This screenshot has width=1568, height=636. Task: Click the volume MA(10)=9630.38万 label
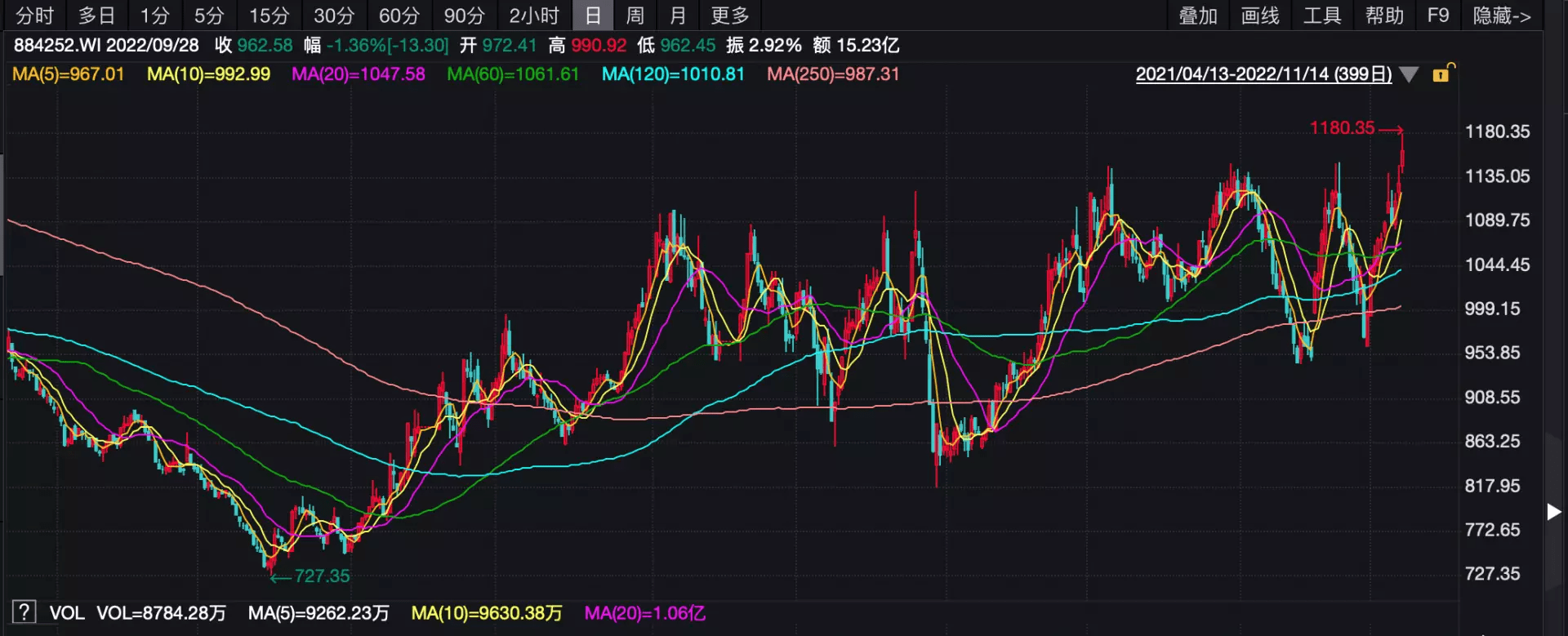coord(487,613)
